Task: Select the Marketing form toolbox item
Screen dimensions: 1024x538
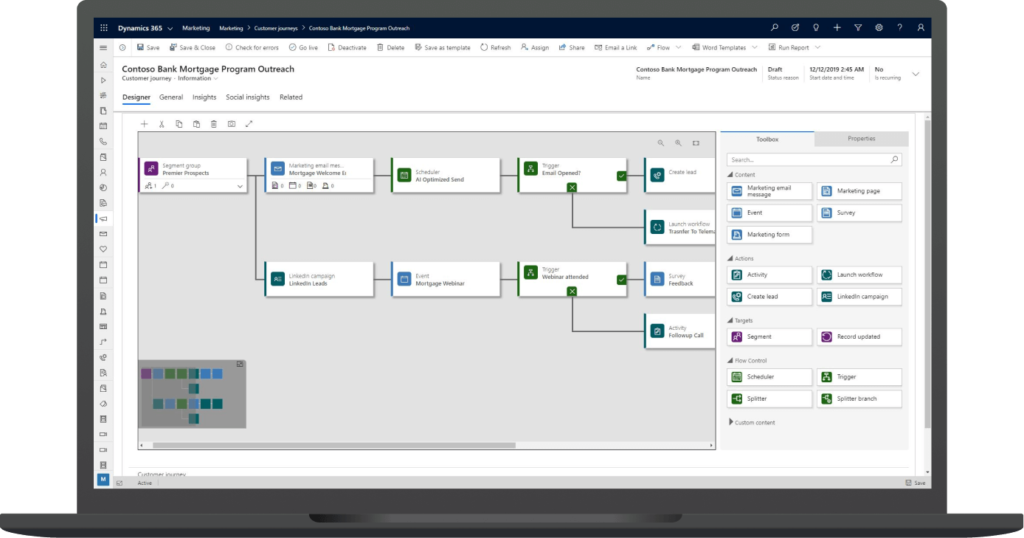Action: coord(769,235)
